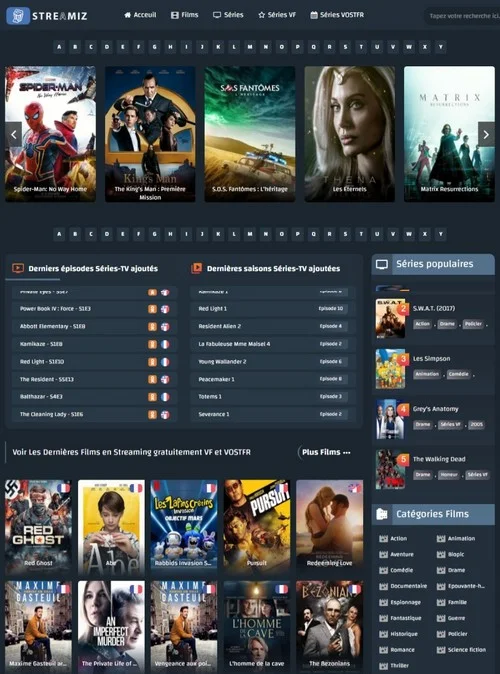Click Policier tag under S.W.A.T.
The width and height of the screenshot is (500, 674).
(x=473, y=324)
